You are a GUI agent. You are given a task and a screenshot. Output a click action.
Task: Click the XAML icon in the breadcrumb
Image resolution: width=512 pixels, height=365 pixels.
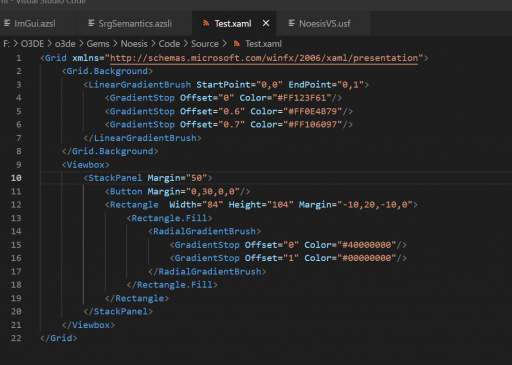[x=237, y=44]
